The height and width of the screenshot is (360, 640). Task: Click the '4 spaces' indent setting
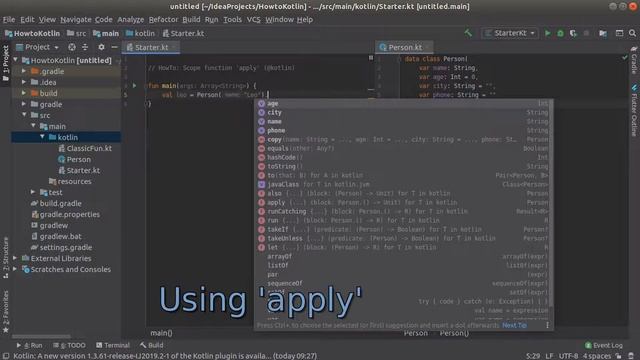pos(597,356)
